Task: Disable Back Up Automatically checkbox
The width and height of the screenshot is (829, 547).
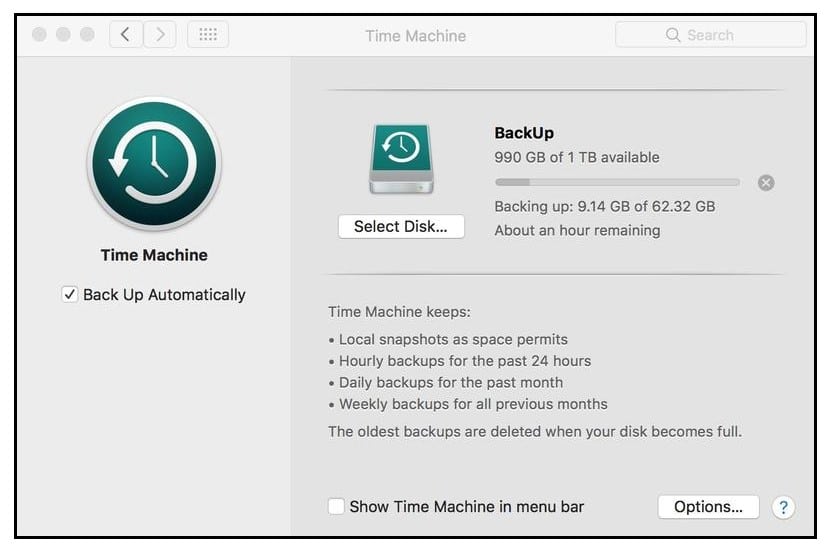Action: point(70,294)
